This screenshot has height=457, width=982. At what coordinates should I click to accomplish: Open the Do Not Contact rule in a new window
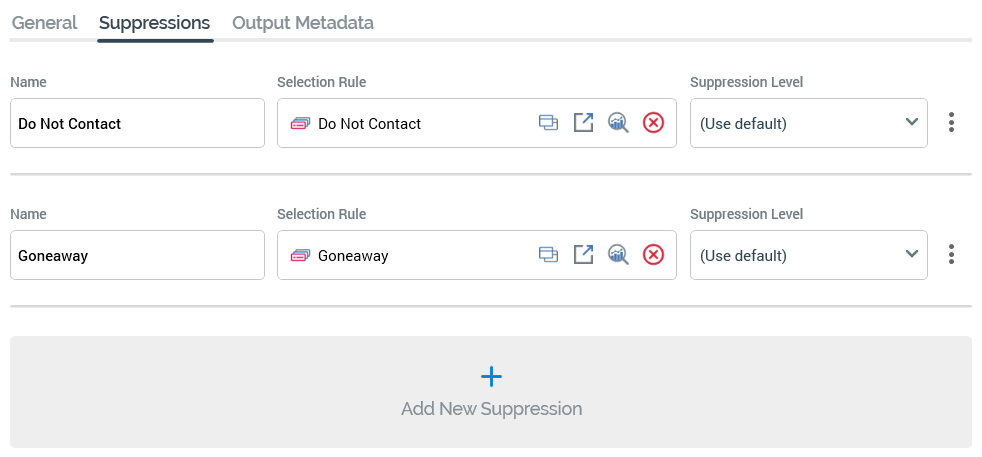coord(583,123)
